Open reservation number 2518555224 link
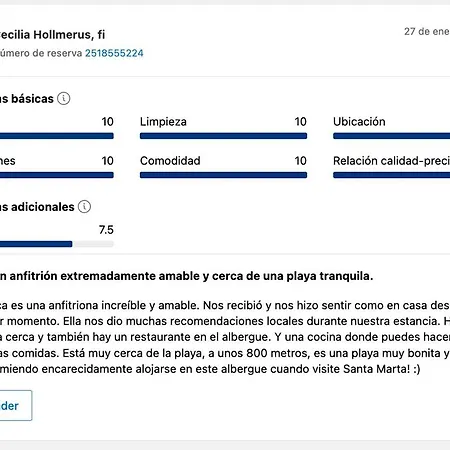 [x=114, y=53]
